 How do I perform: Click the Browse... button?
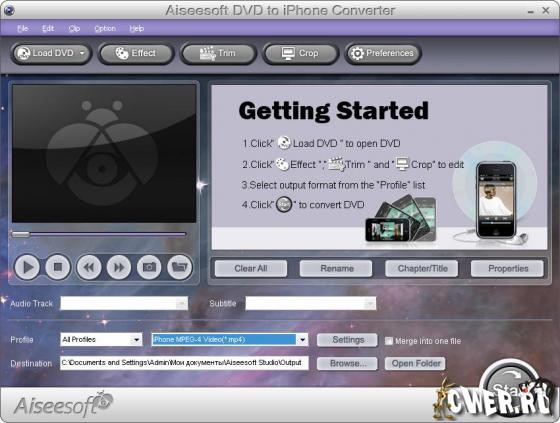click(x=347, y=363)
